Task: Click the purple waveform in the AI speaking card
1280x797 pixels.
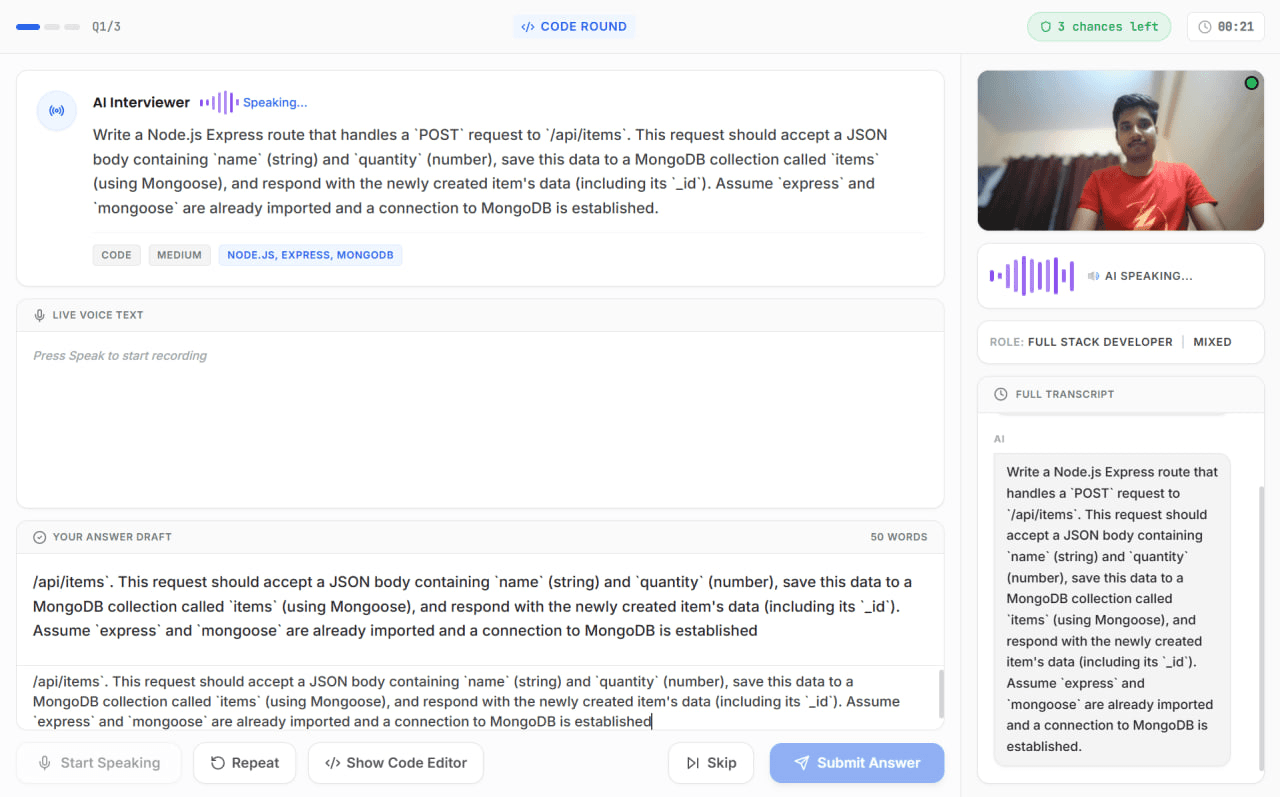Action: [1032, 276]
